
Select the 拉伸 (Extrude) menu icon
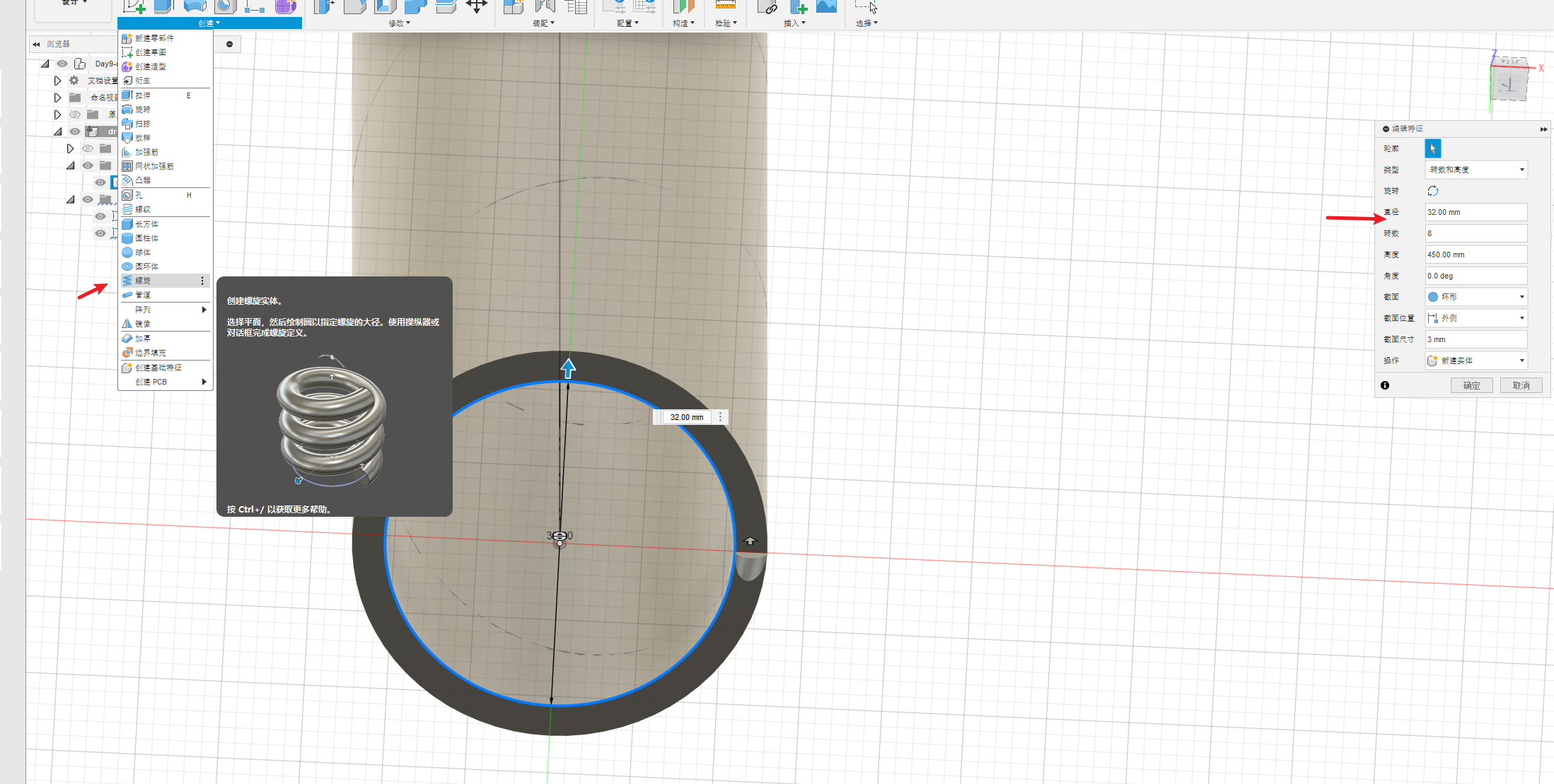[127, 95]
